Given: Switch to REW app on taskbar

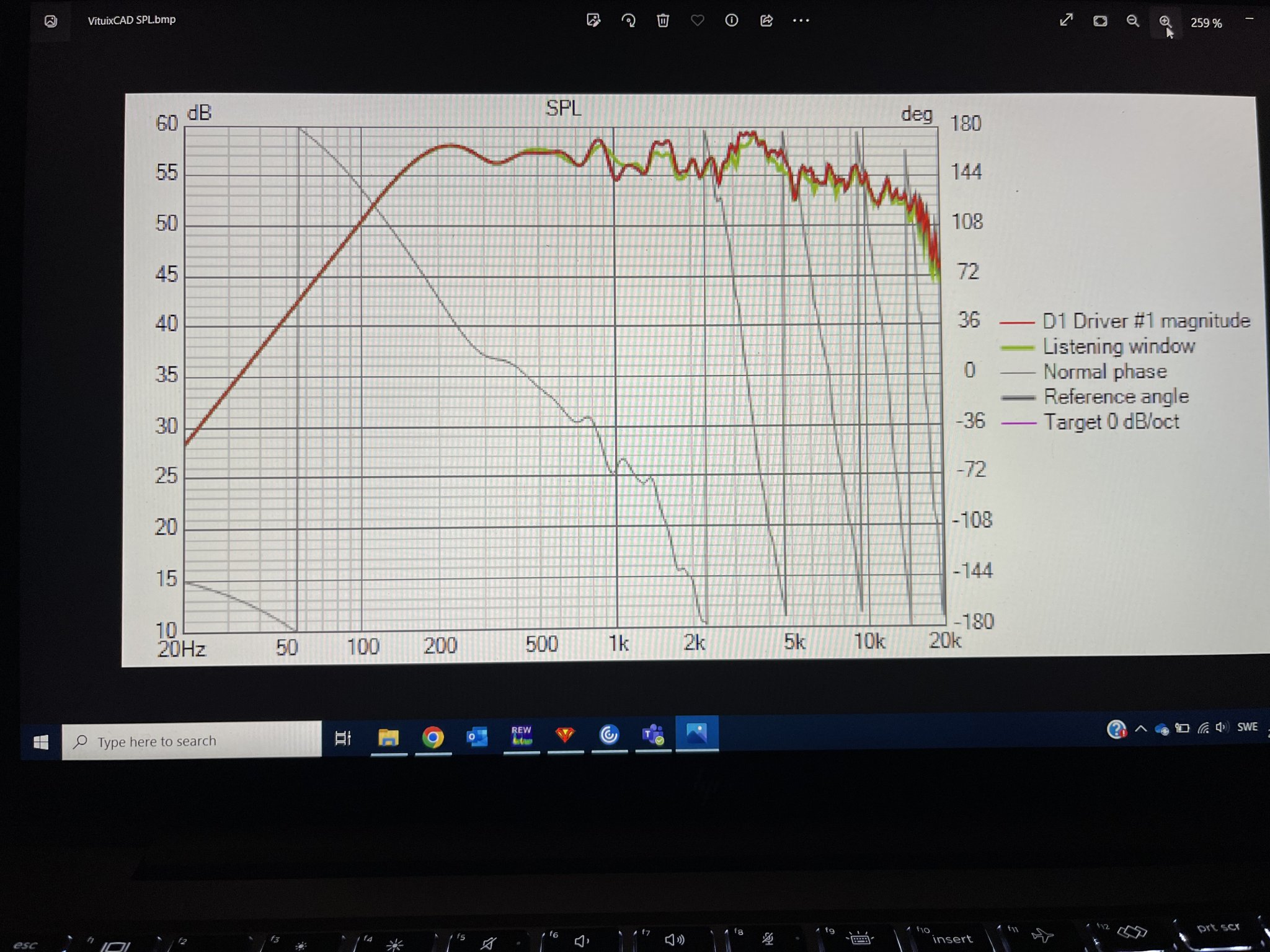Looking at the screenshot, I should pos(522,735).
